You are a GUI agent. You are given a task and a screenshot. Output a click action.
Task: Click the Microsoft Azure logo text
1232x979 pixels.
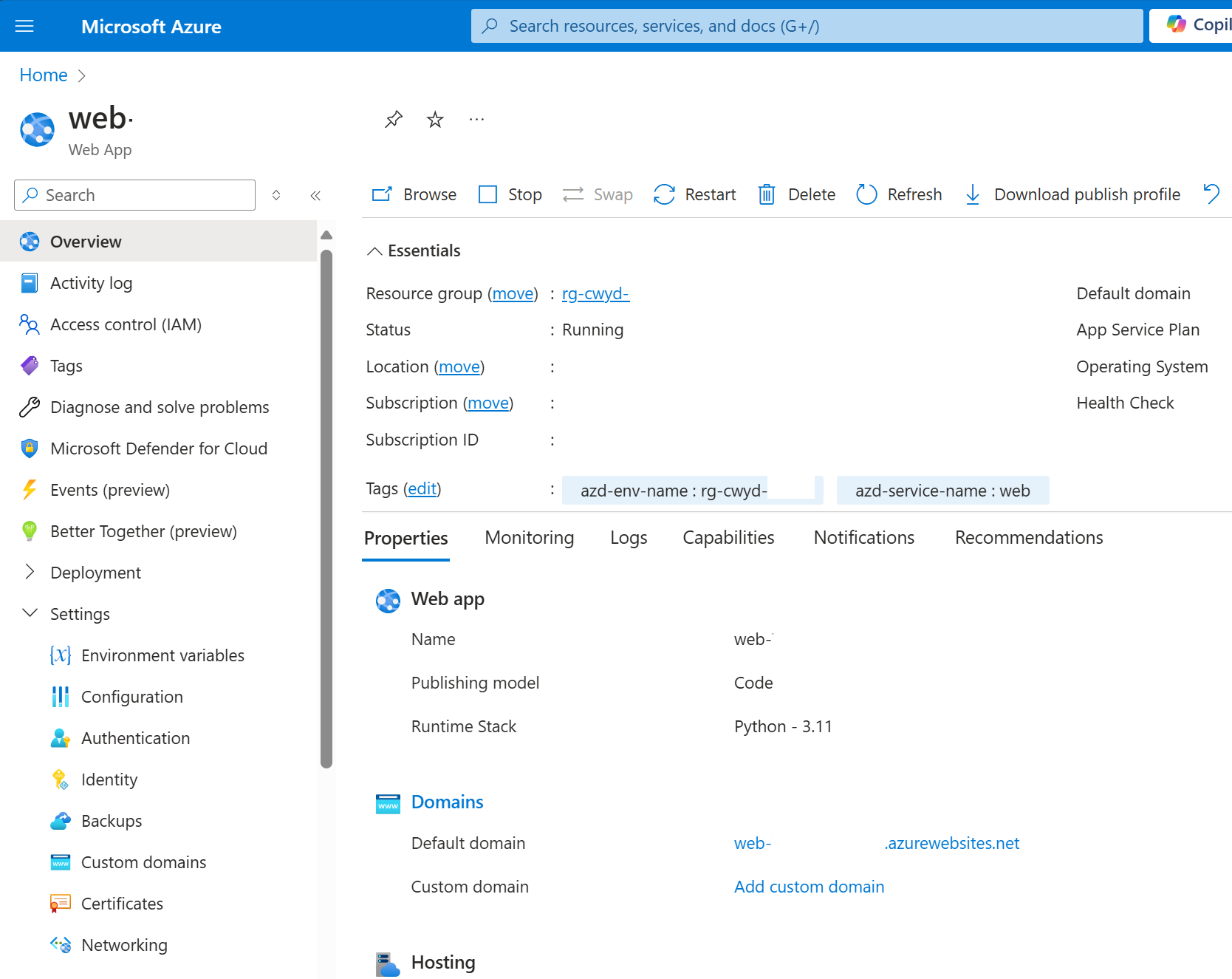point(151,27)
